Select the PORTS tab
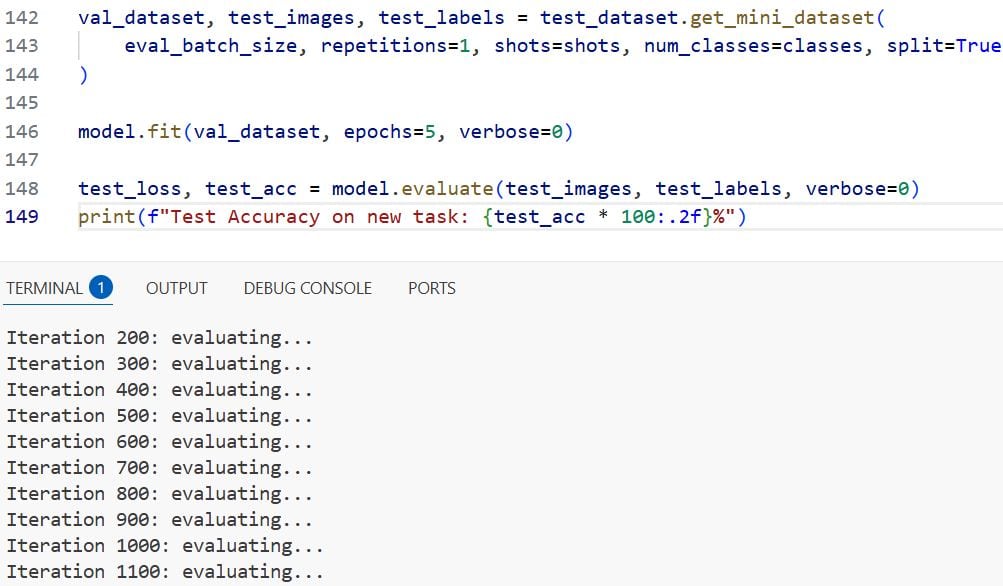1003x586 pixels. [431, 287]
